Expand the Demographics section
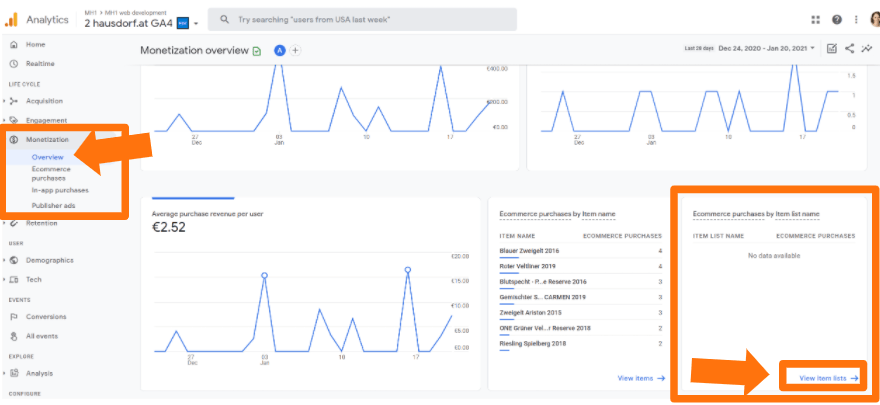The width and height of the screenshot is (880, 405). click(49, 260)
